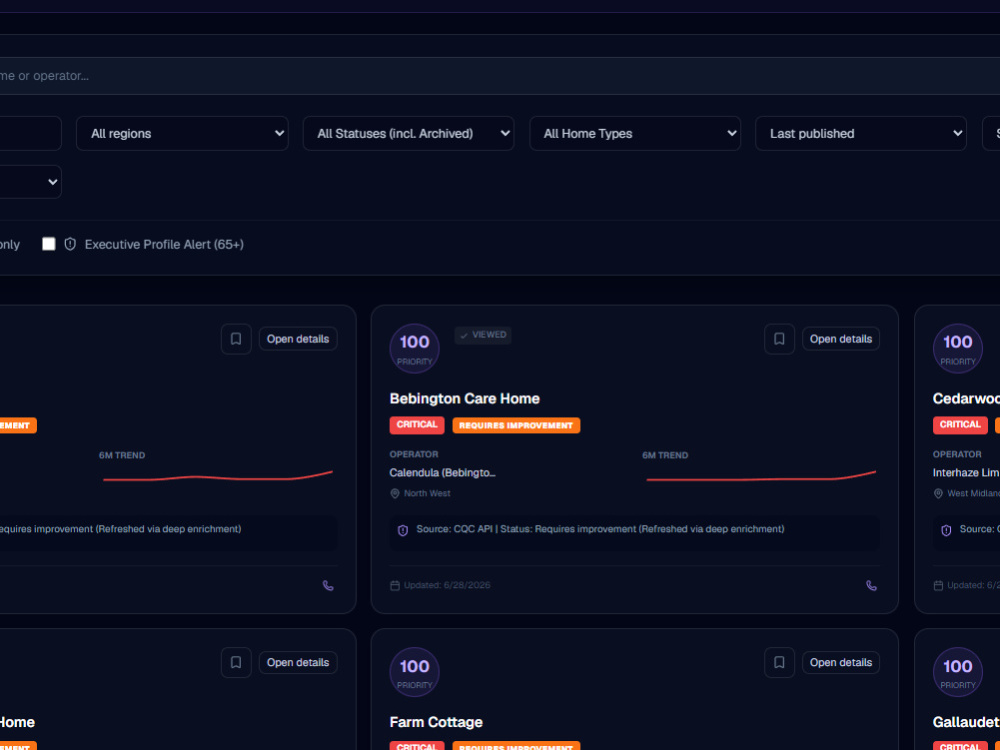The width and height of the screenshot is (1000, 750).
Task: Click the CRITICAL tag on Bebington card
Action: point(417,425)
